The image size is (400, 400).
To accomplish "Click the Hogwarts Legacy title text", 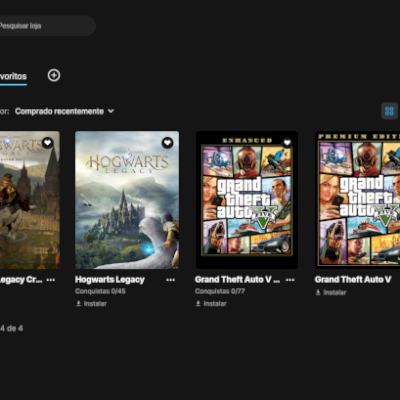I will 110,280.
